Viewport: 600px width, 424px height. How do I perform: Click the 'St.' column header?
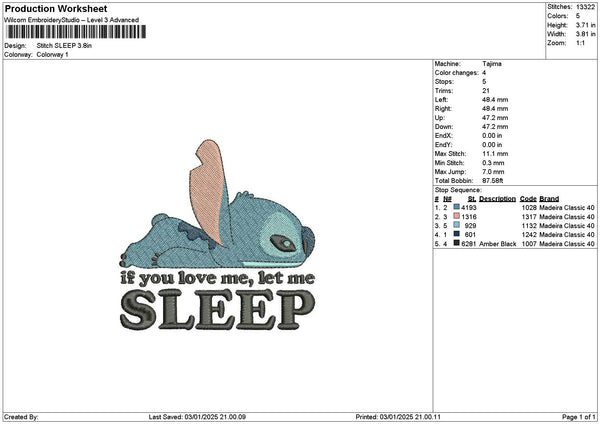472,199
